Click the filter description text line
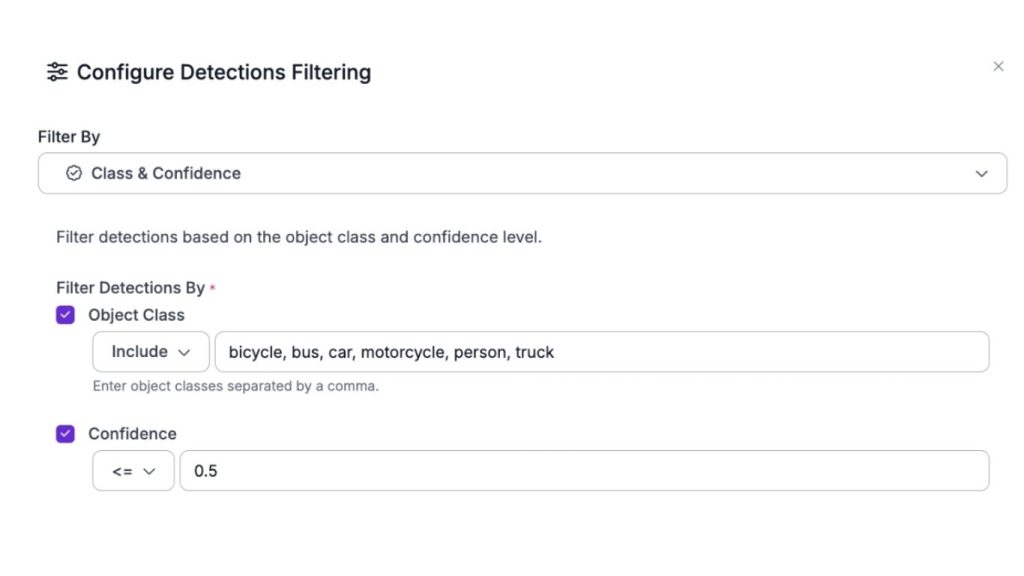 point(298,238)
